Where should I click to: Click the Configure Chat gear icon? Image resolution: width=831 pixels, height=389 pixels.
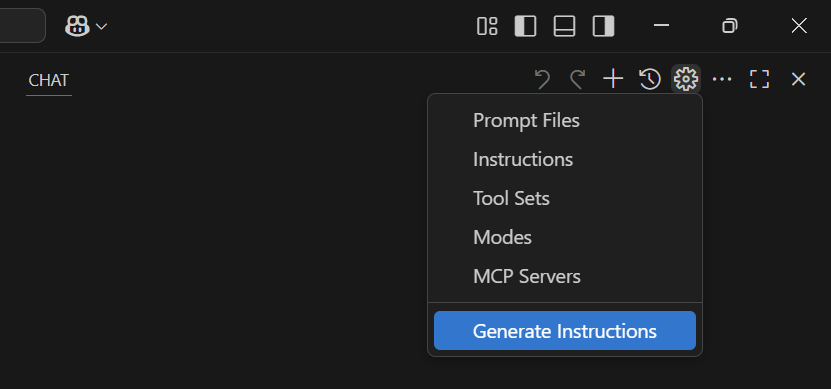686,79
